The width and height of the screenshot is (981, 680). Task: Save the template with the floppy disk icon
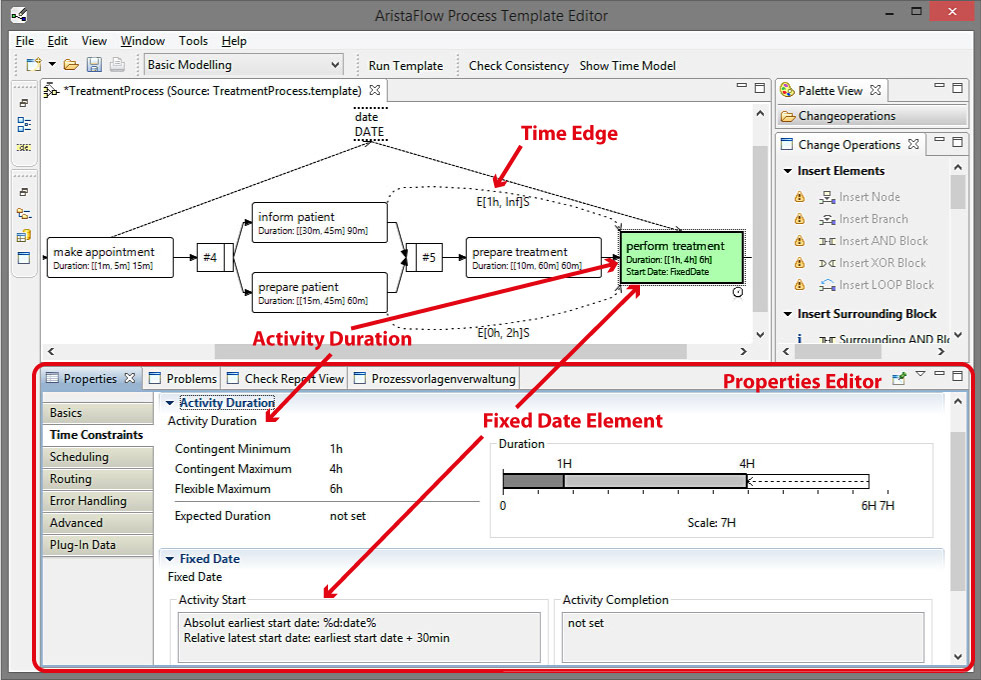pyautogui.click(x=94, y=65)
